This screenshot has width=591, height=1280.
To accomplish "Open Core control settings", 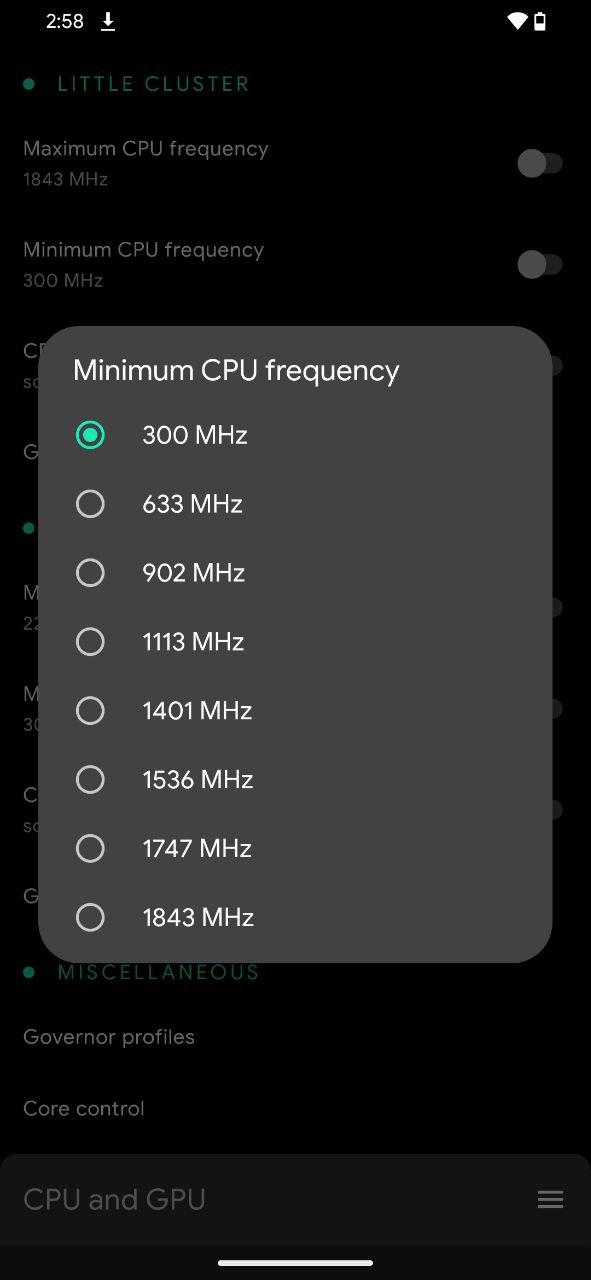I will pos(84,1108).
